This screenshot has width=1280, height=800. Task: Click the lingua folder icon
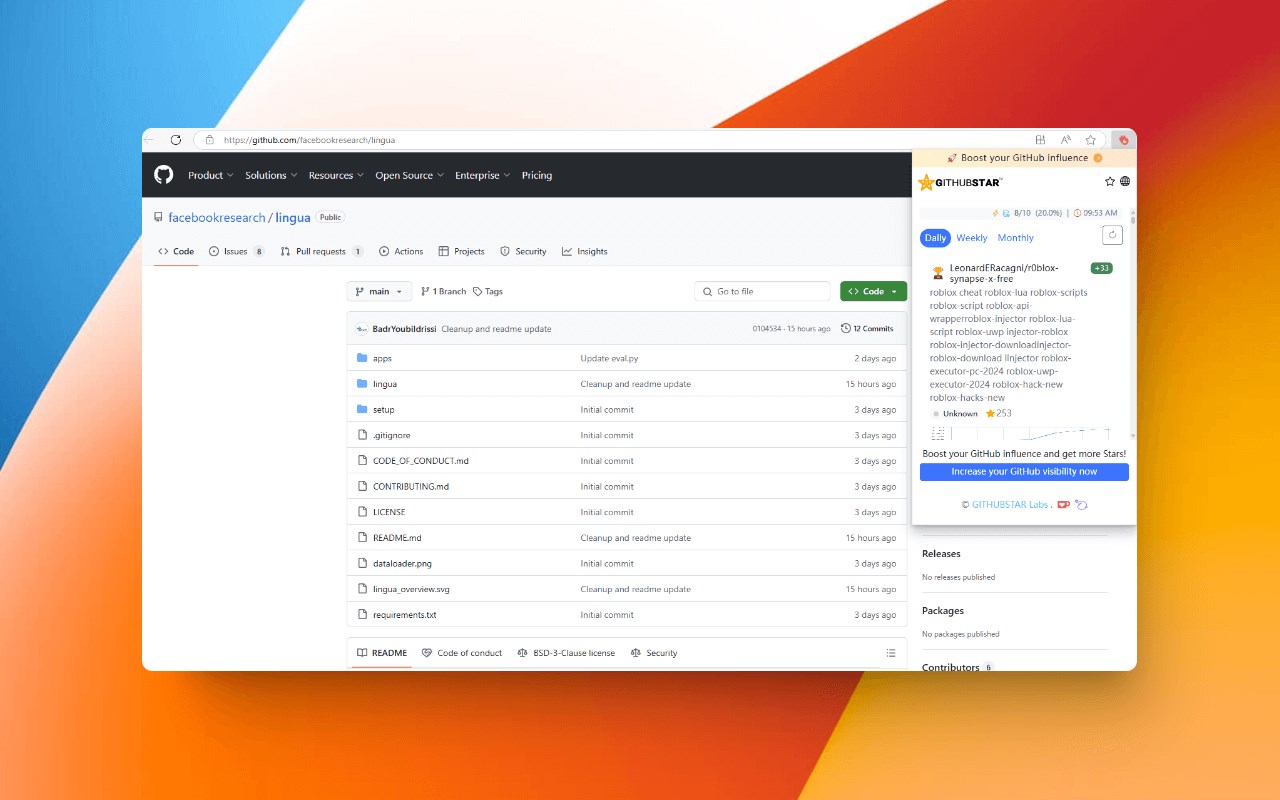pos(363,384)
